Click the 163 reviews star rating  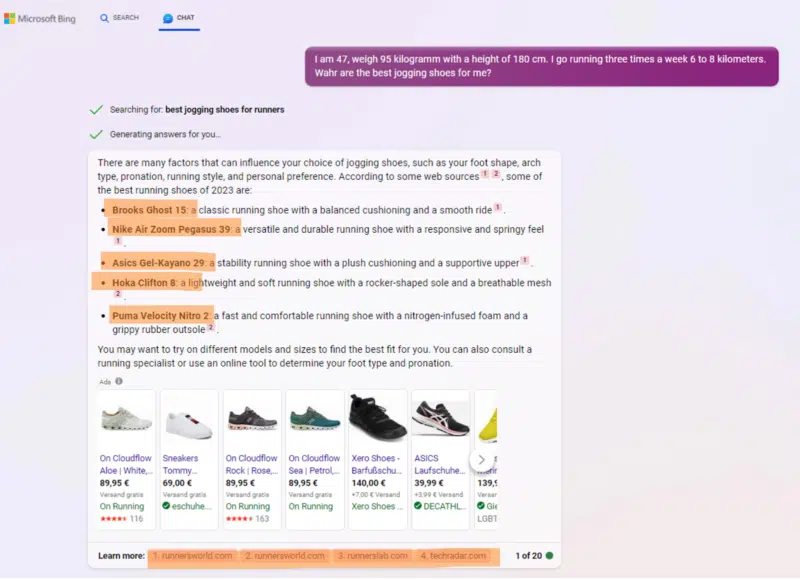click(x=247, y=519)
